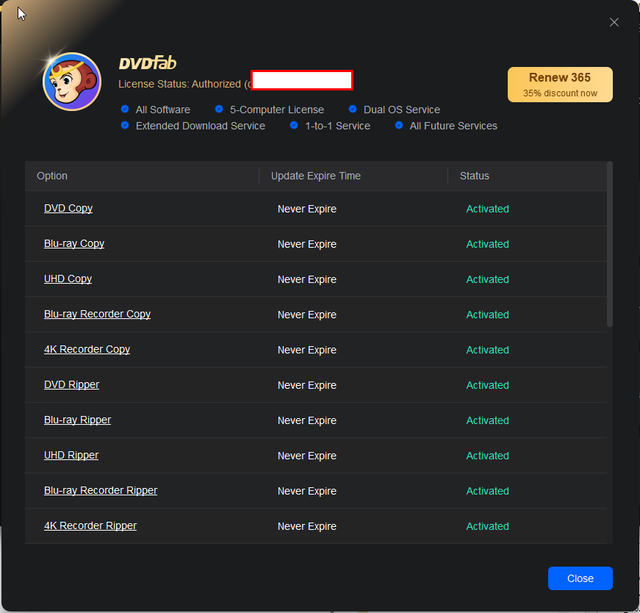640x613 pixels.
Task: Click the blue check next to Extended Download Service
Action: click(x=125, y=125)
